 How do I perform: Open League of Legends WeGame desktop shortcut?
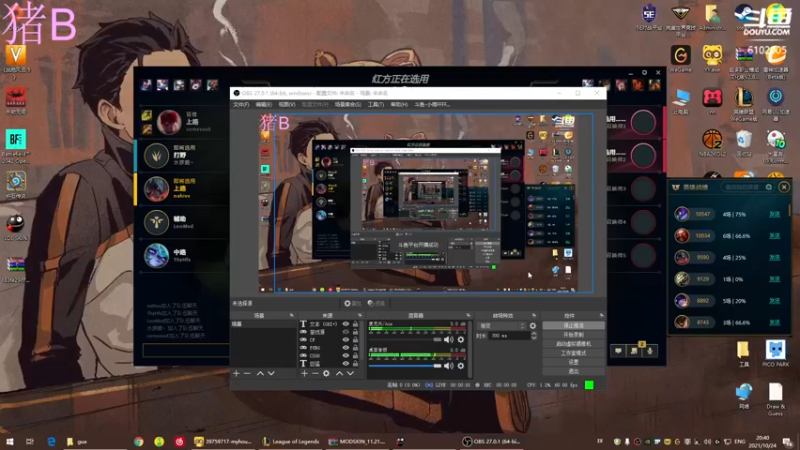pyautogui.click(x=744, y=104)
